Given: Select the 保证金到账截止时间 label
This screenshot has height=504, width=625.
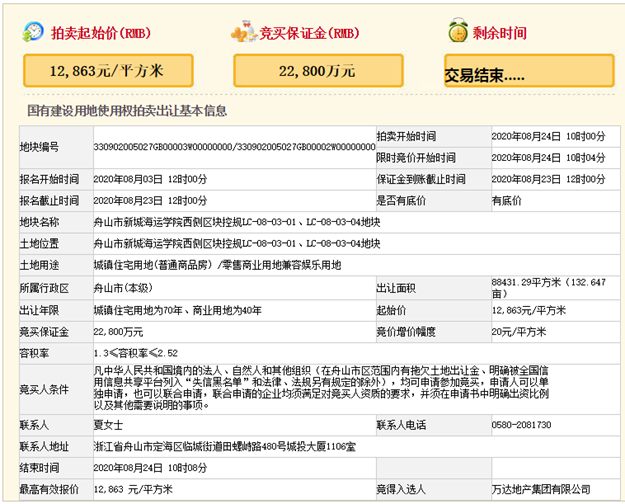Looking at the screenshot, I should [421, 179].
